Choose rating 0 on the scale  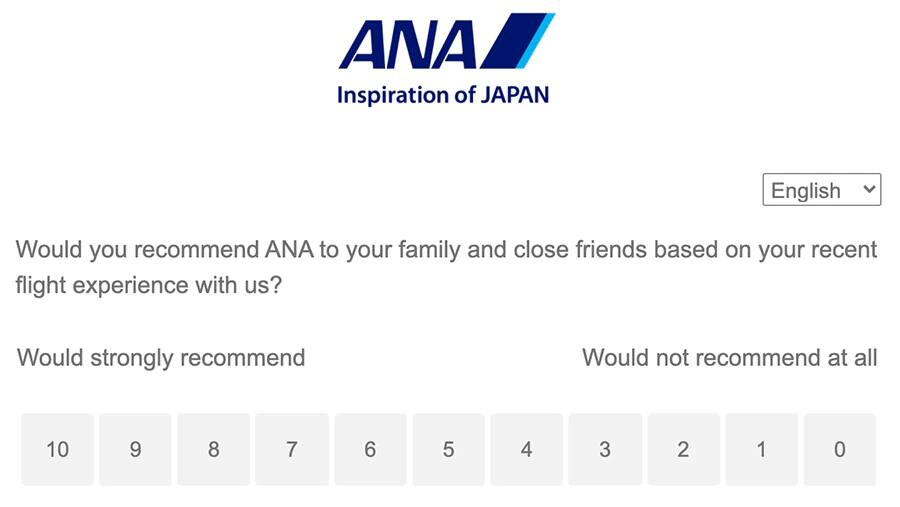click(x=839, y=450)
